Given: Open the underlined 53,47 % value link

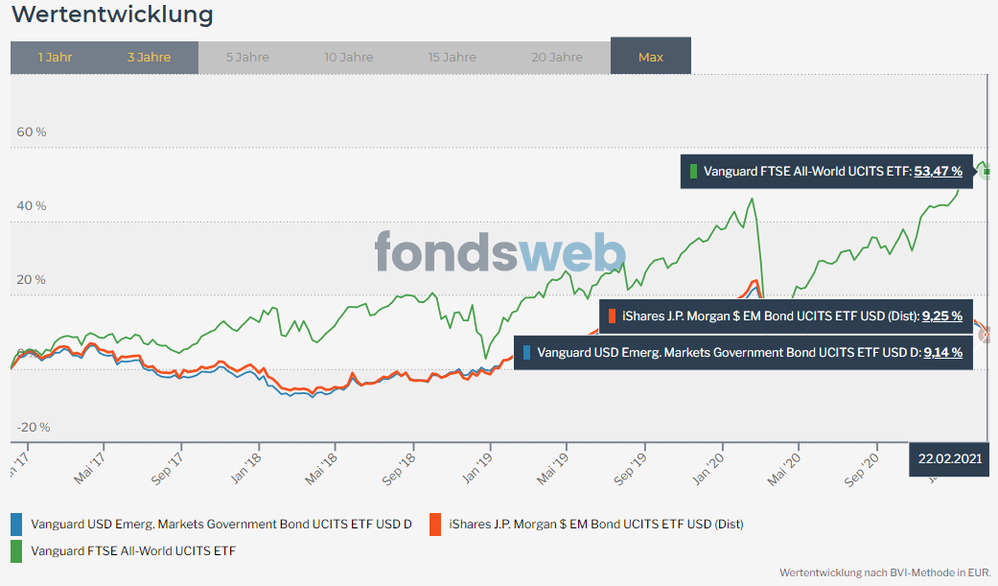Looking at the screenshot, I should (x=938, y=171).
